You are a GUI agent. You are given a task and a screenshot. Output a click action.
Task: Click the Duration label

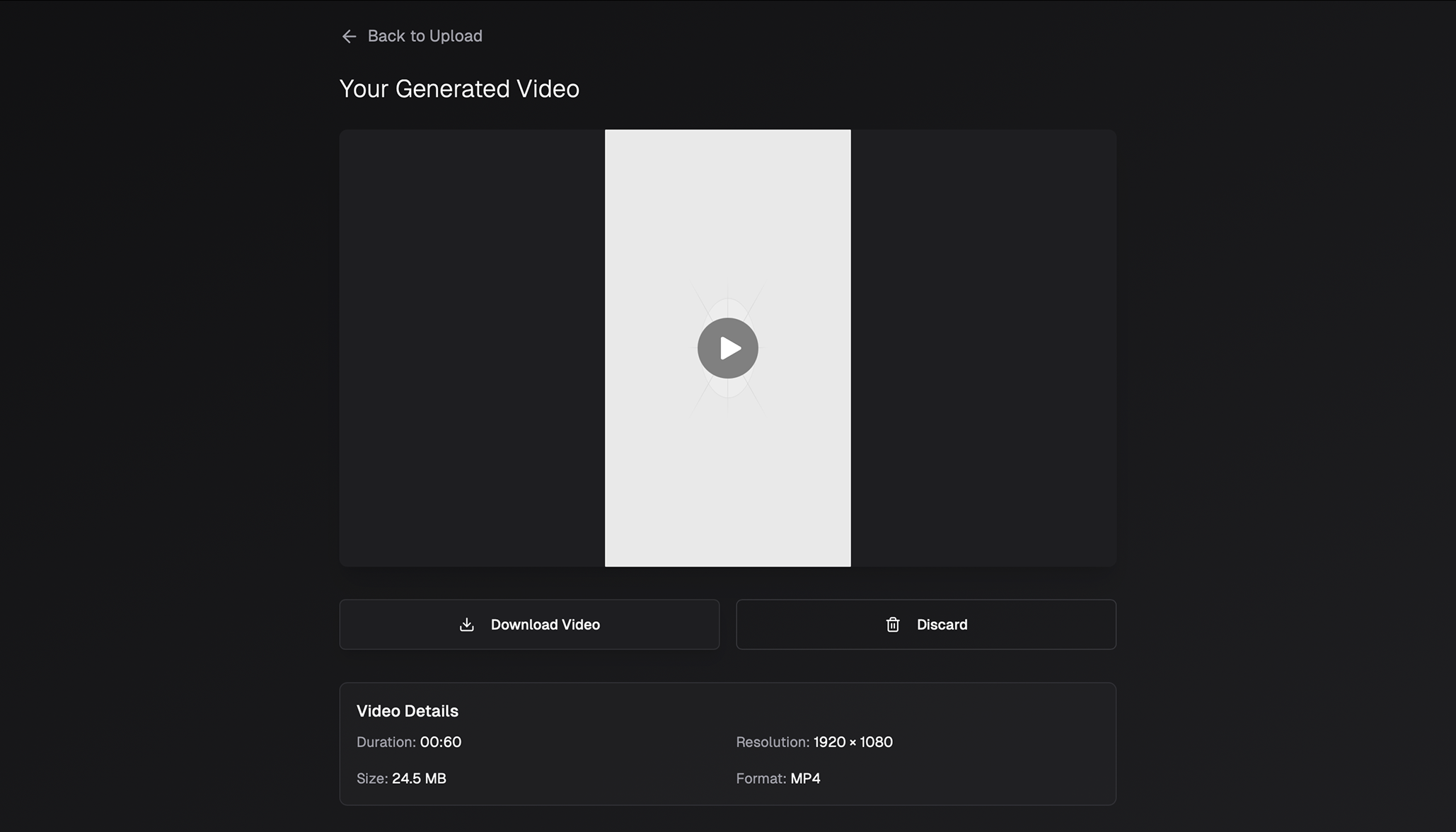[386, 742]
